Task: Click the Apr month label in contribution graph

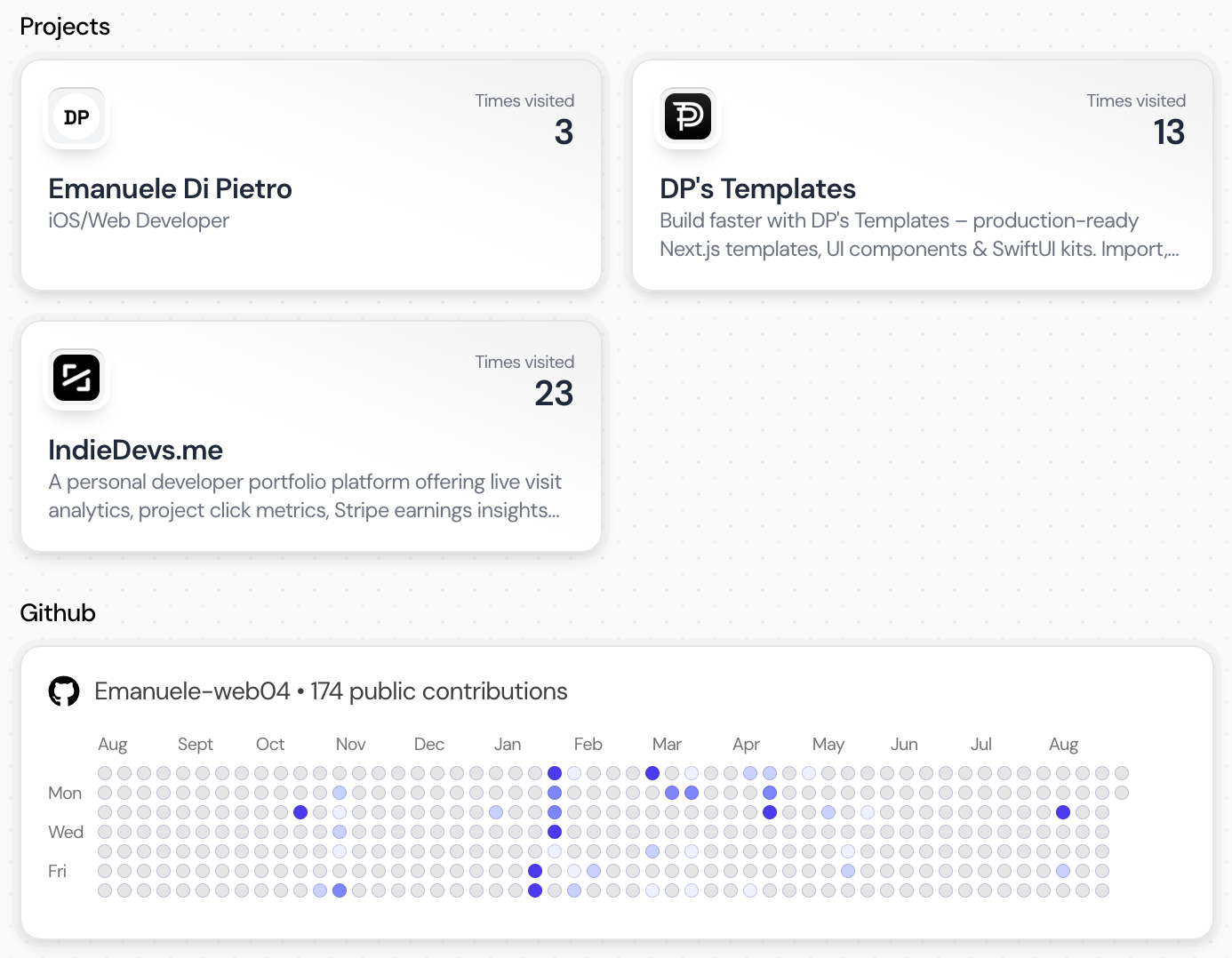Action: coord(746,744)
